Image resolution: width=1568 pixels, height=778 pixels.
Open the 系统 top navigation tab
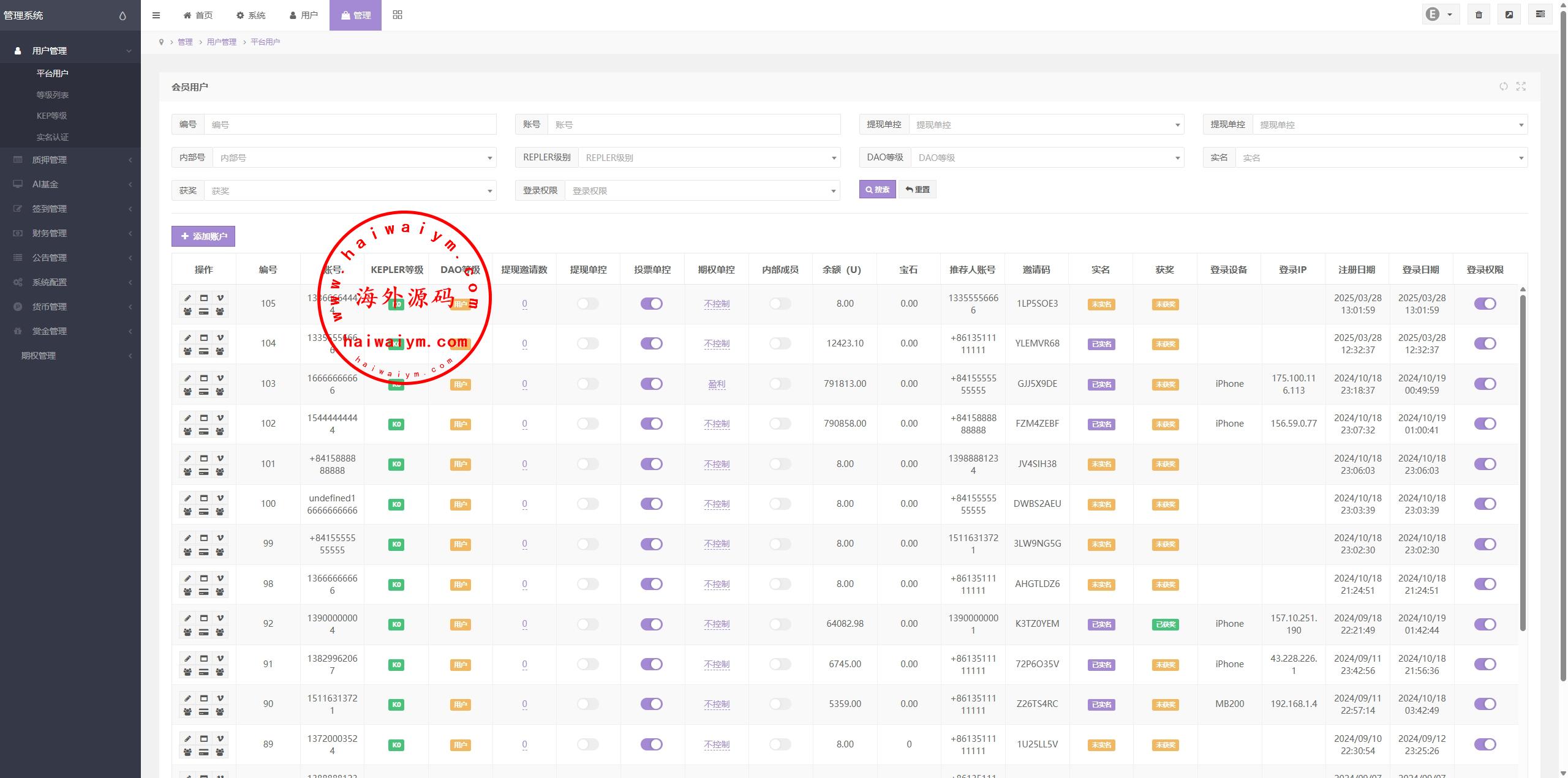[x=251, y=15]
